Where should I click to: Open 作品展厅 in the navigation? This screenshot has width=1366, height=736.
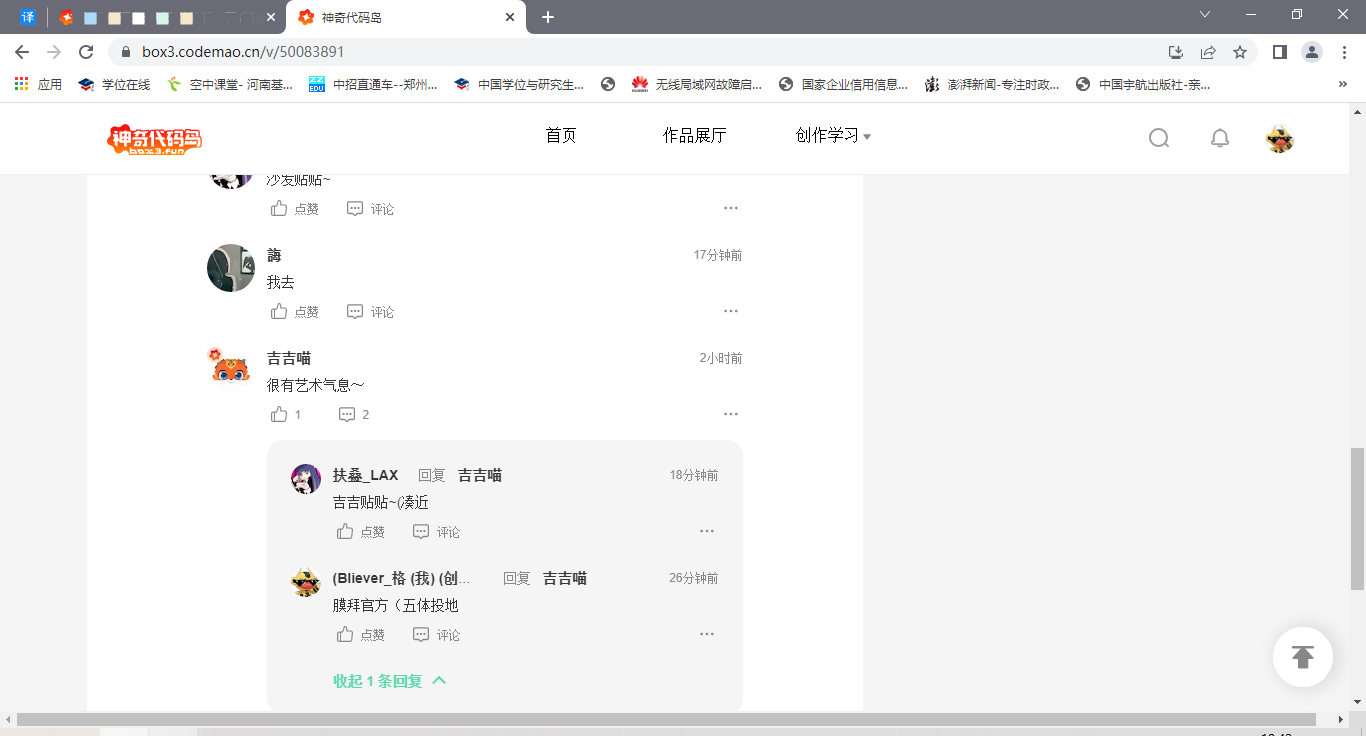(x=694, y=136)
